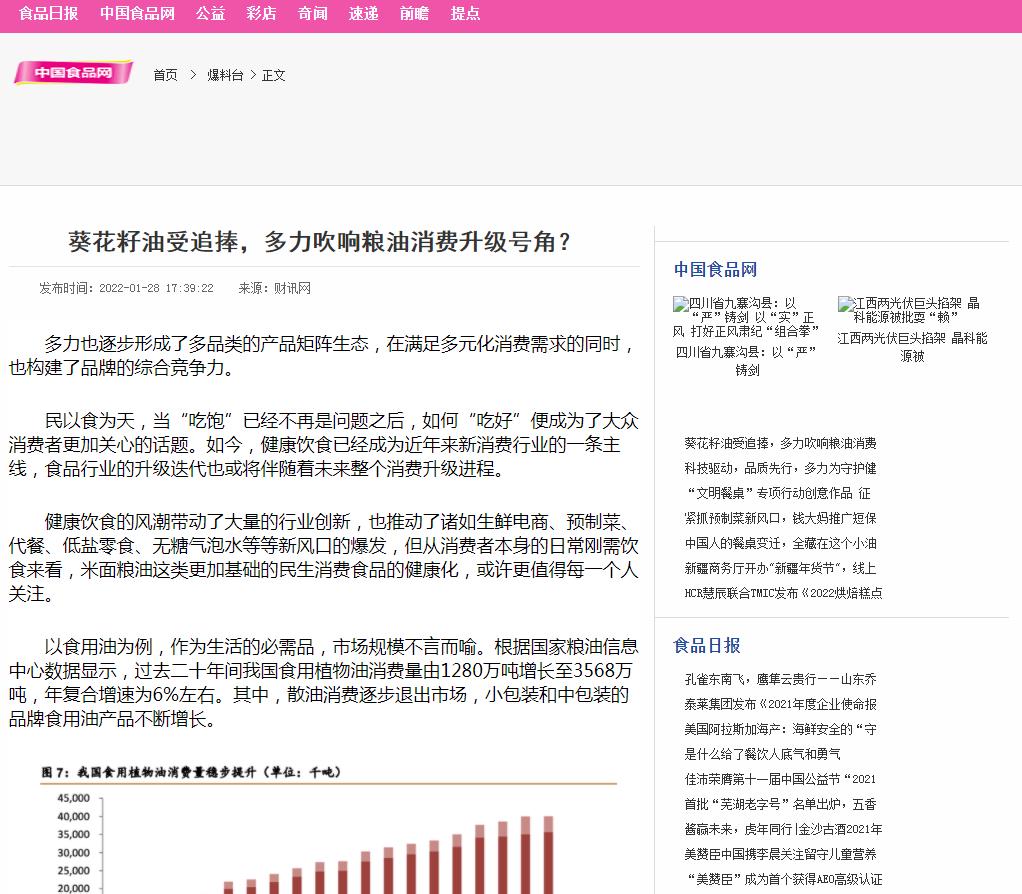1022x894 pixels.
Task: Click 正文 breadcrumb text
Action: pyautogui.click(x=274, y=75)
